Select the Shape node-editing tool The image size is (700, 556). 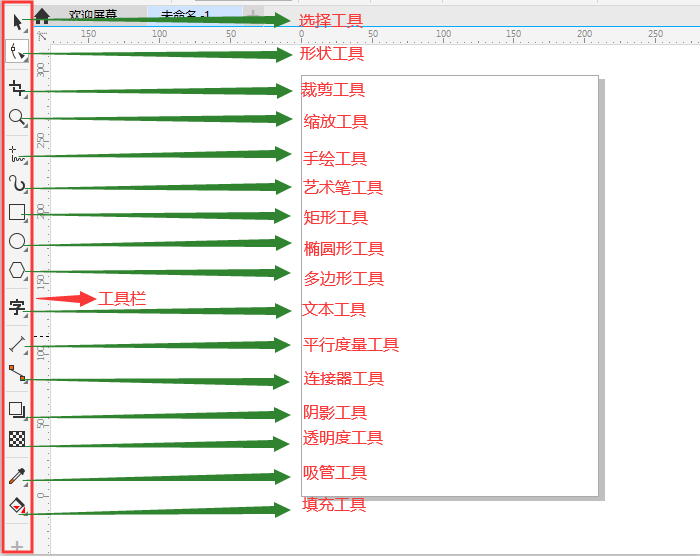click(x=17, y=51)
